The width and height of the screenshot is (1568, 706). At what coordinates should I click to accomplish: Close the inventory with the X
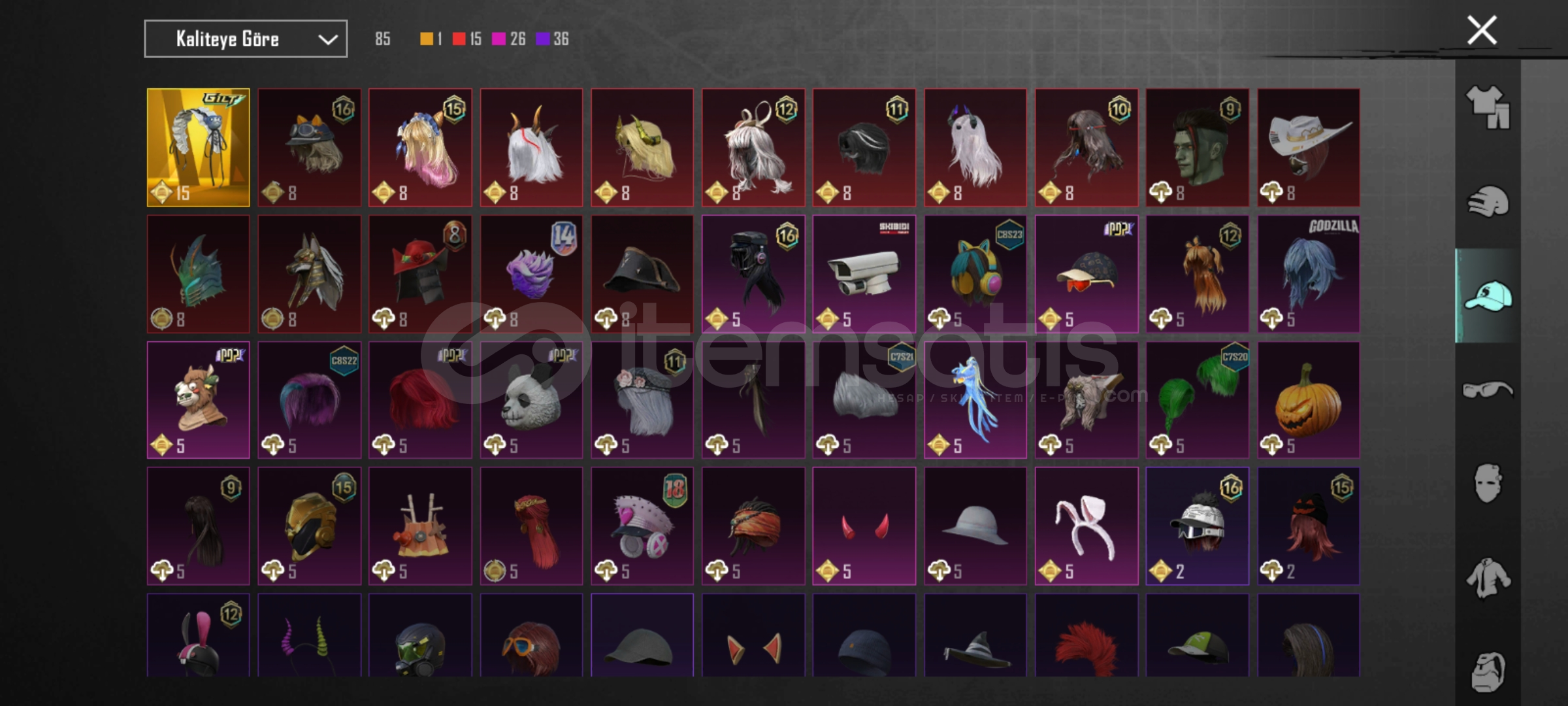coord(1481,30)
